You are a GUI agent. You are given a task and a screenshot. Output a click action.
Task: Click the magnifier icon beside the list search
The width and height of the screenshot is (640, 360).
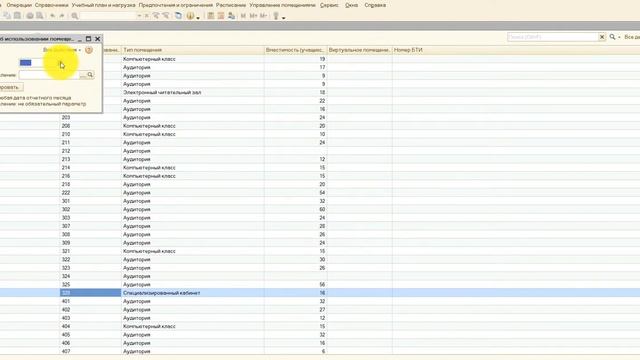pos(612,37)
